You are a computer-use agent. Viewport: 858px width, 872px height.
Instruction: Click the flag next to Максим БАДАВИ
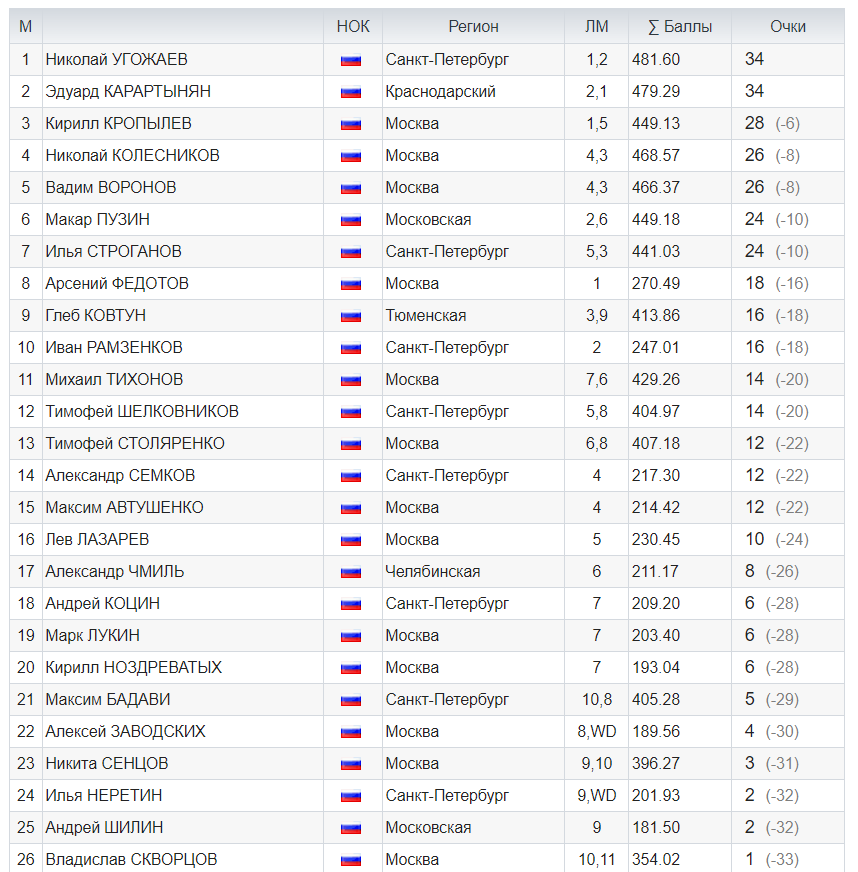point(350,700)
